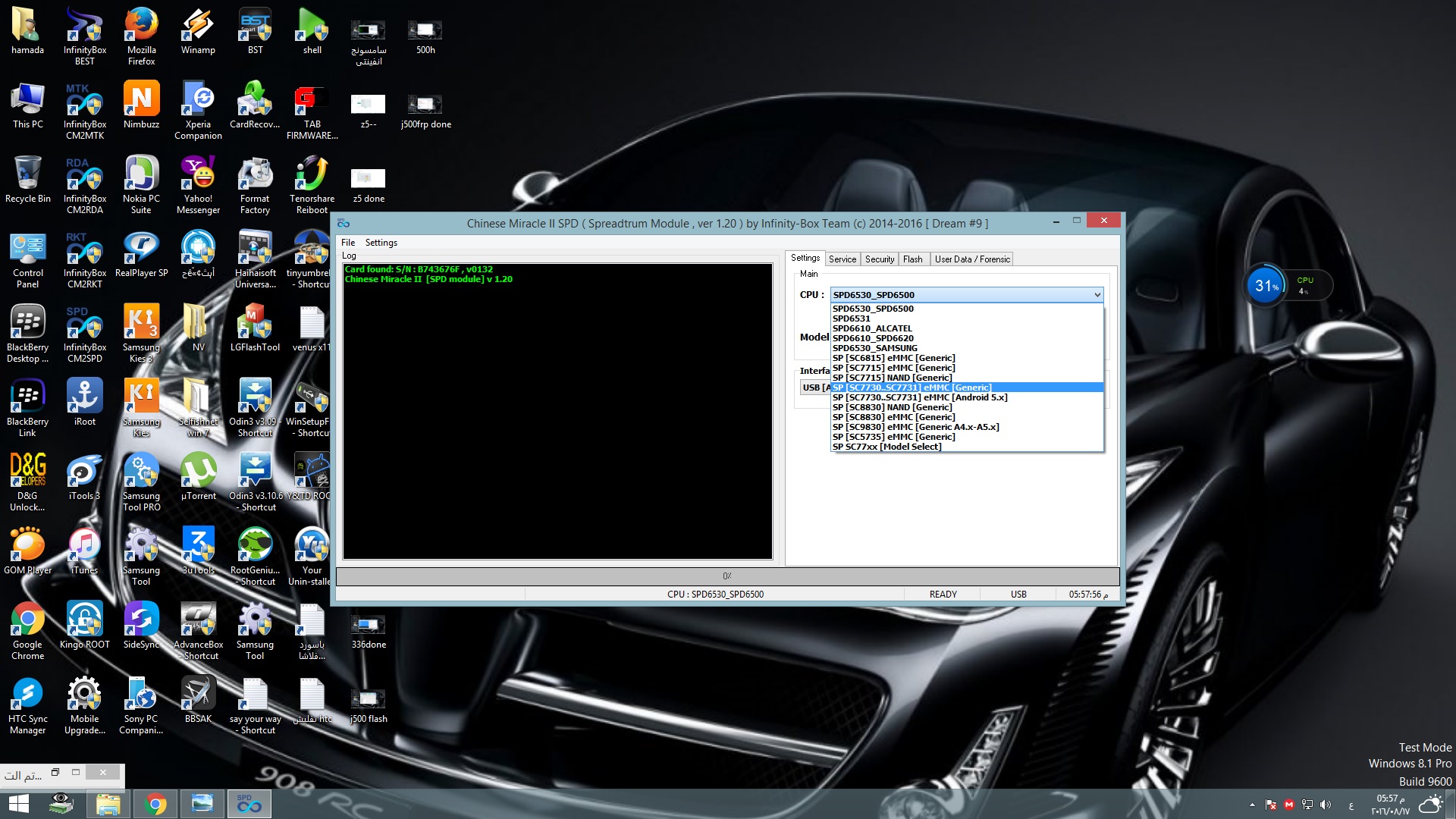Select SP [SC6815] eMMC [Generic] option

(967, 358)
